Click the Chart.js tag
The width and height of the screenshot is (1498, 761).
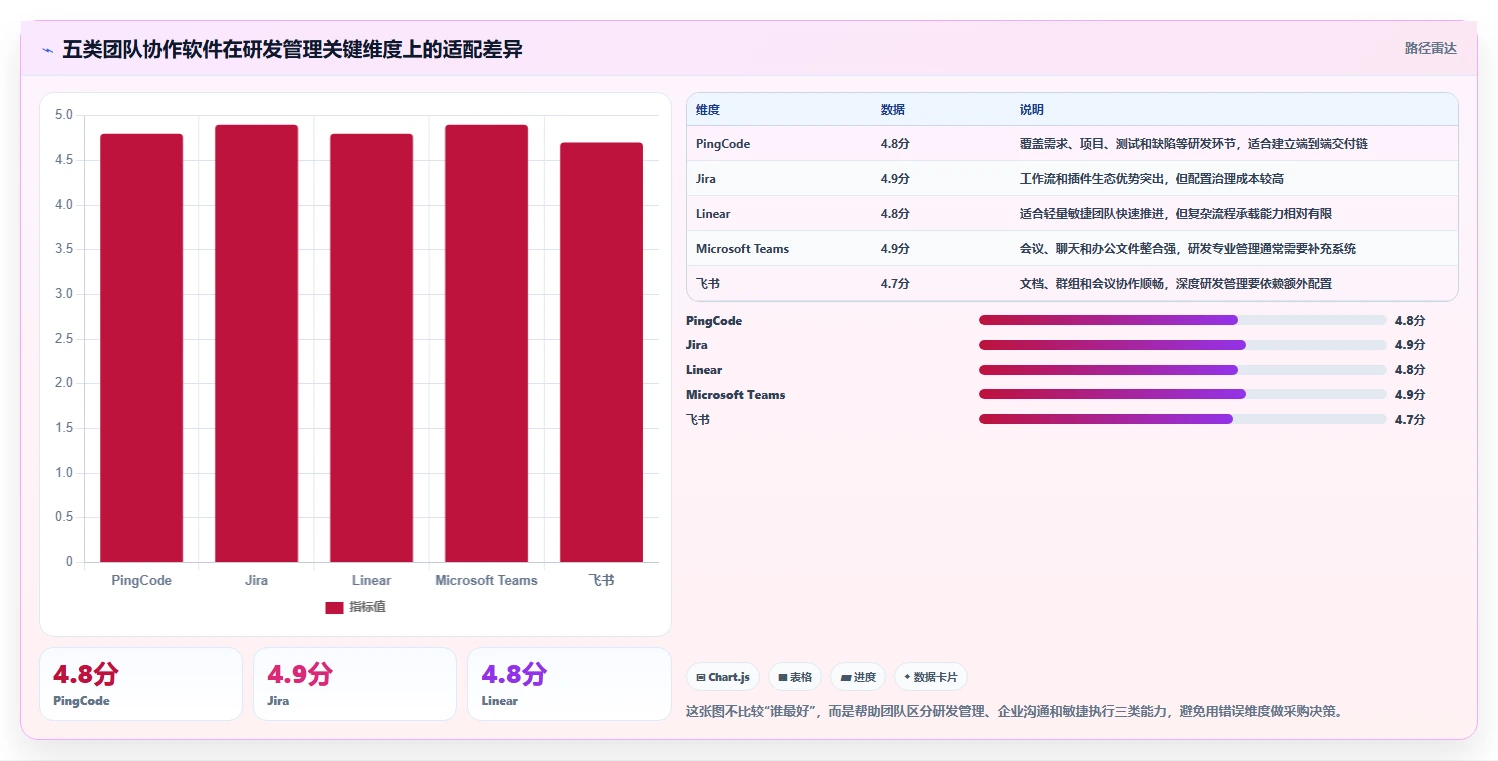pyautogui.click(x=723, y=677)
